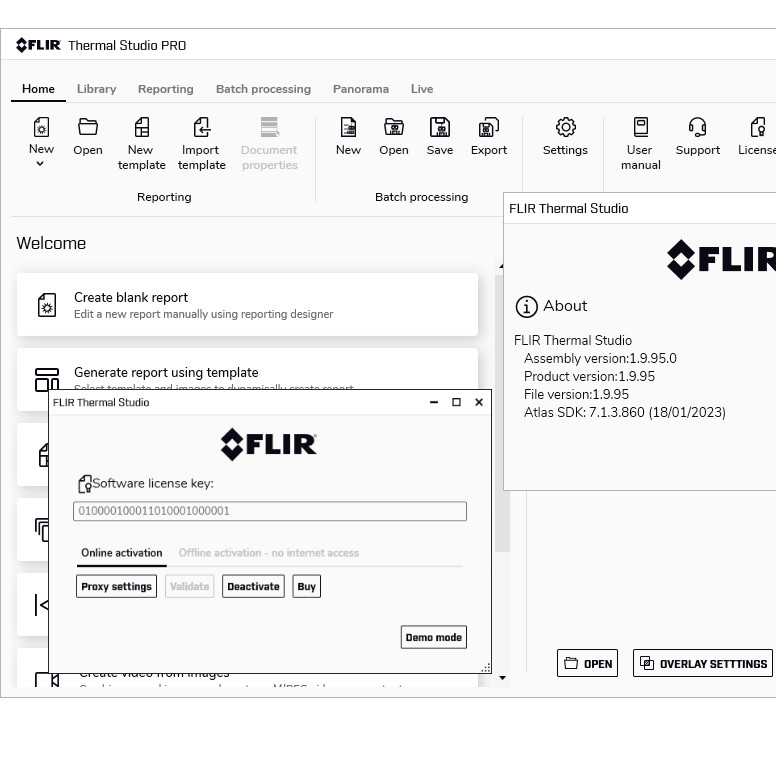Click the 'Assembly version:1.9.95.0' text
The height and width of the screenshot is (776, 776).
coord(600,358)
